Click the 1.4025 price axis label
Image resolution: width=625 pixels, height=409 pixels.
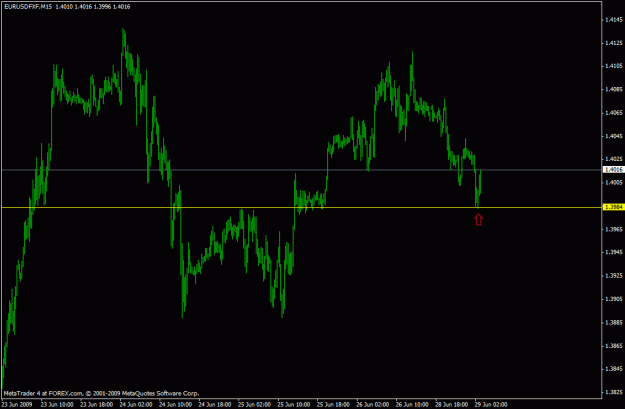[x=614, y=159]
